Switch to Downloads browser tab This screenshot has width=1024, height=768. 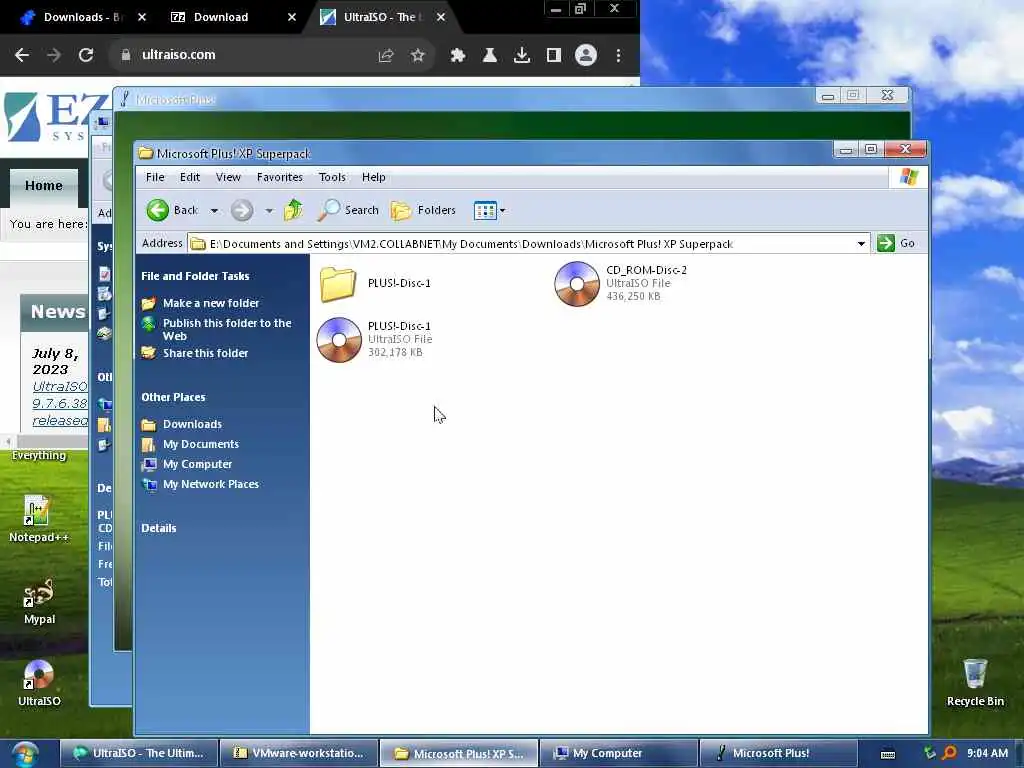pyautogui.click(x=81, y=17)
